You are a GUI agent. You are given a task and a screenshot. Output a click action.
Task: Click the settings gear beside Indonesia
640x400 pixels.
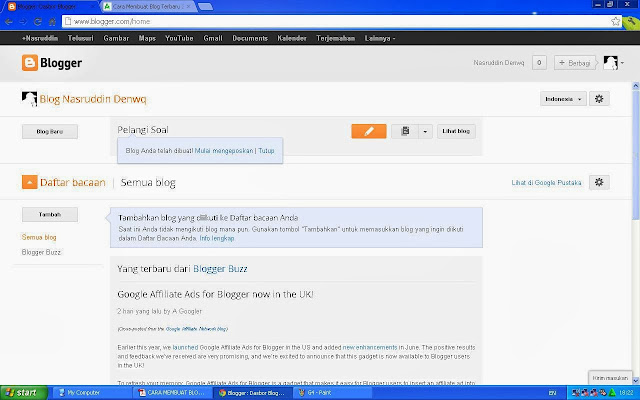pyautogui.click(x=599, y=99)
